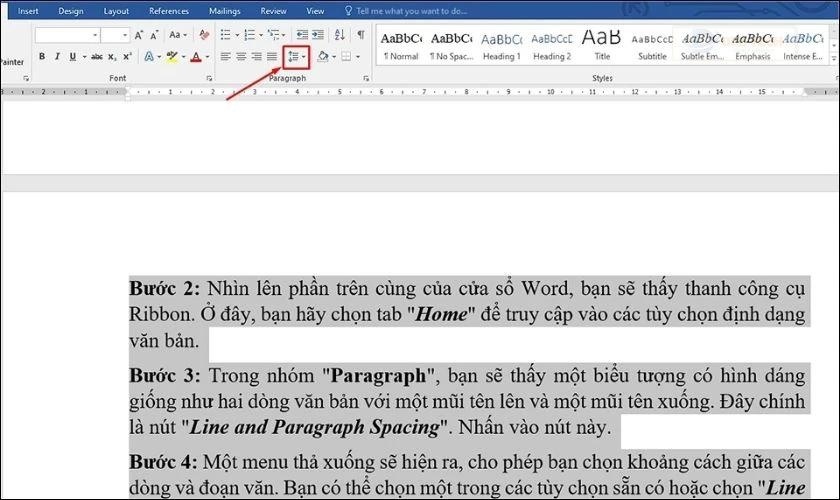Open font color dropdown arrow

[207, 56]
